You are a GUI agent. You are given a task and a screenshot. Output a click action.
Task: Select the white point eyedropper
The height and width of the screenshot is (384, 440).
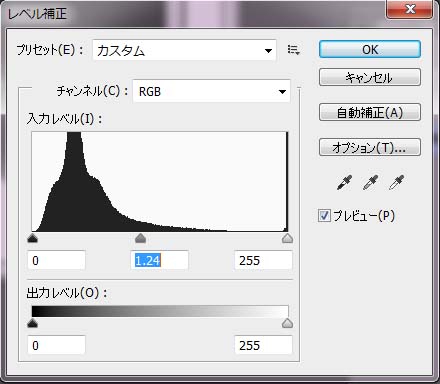point(396,182)
